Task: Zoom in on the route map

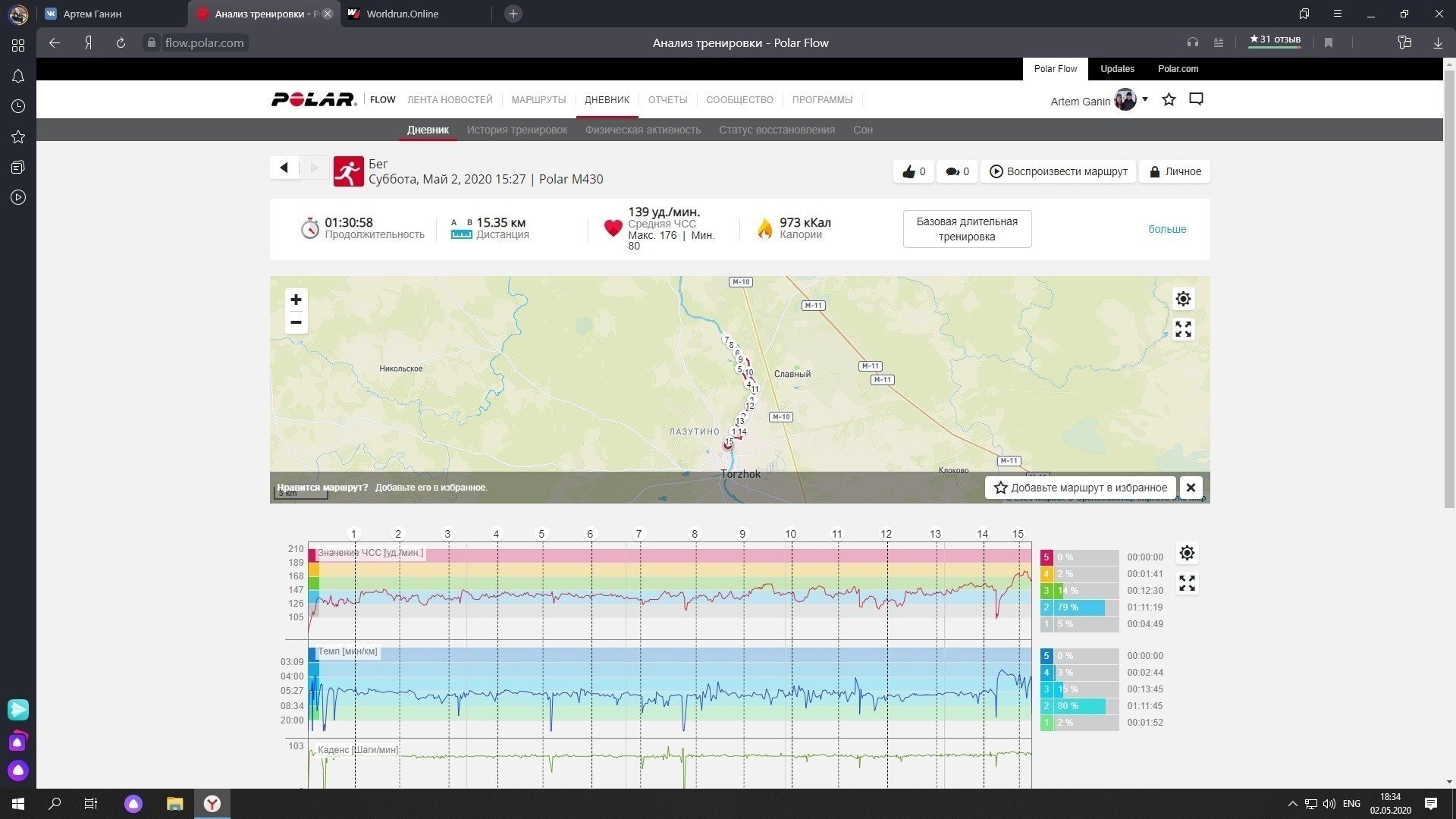Action: click(296, 300)
